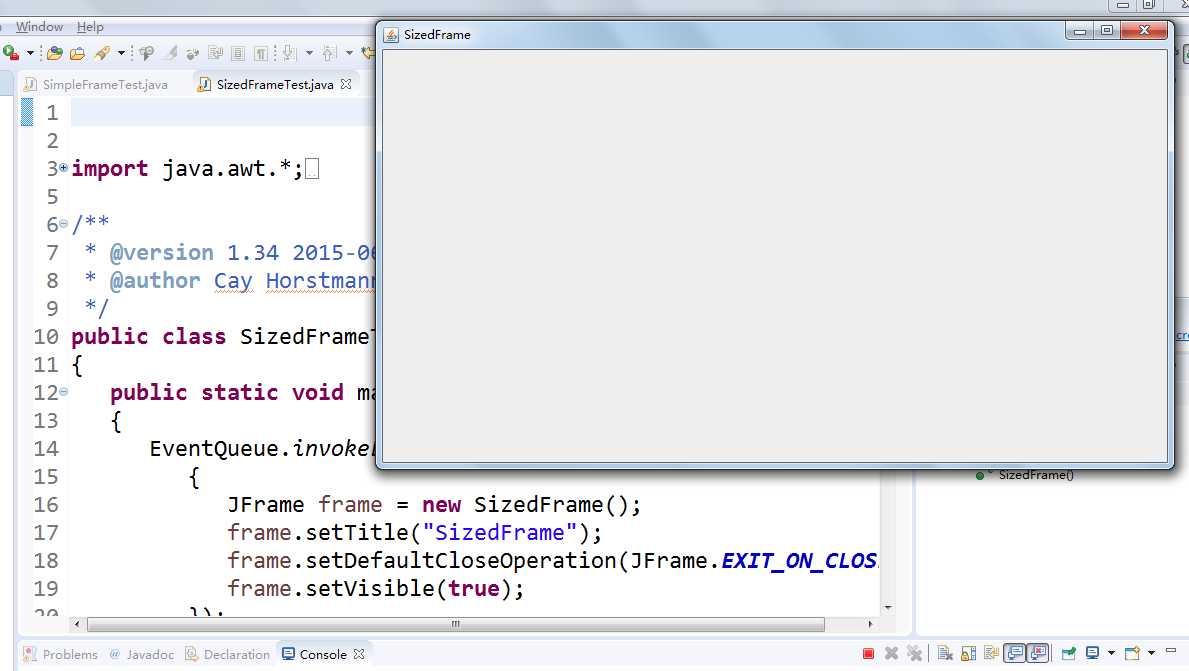Toggle Show Console When Standard Out Changes
This screenshot has height=671, width=1189.
(1015, 653)
